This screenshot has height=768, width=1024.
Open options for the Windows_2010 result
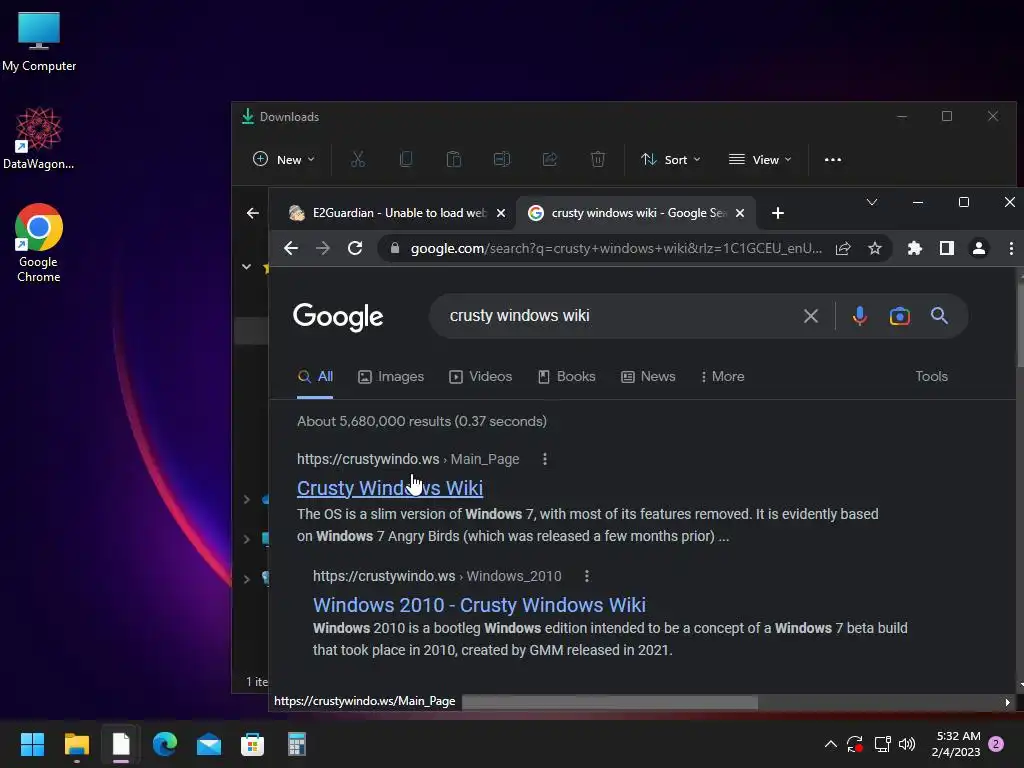point(586,576)
